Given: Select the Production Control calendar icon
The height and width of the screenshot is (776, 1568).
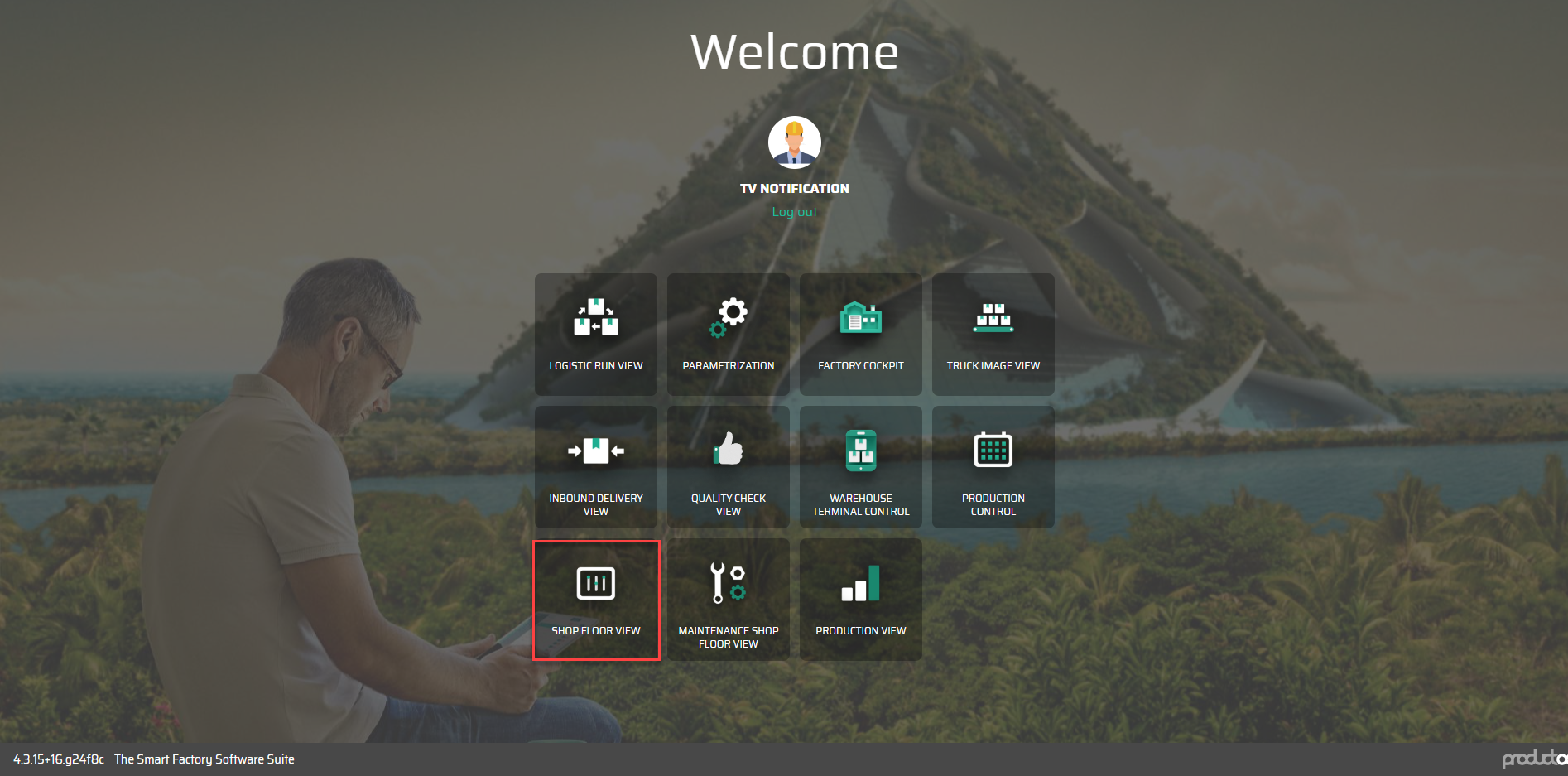Looking at the screenshot, I should point(993,451).
